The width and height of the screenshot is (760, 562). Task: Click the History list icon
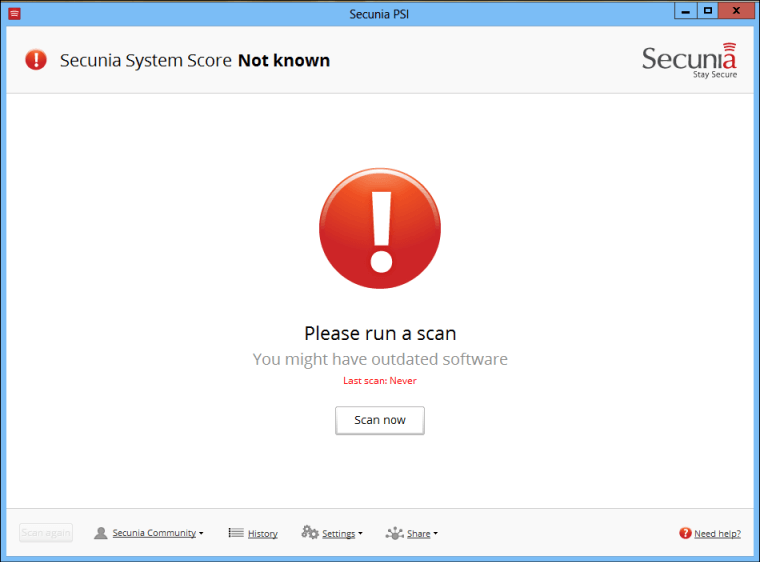point(236,533)
